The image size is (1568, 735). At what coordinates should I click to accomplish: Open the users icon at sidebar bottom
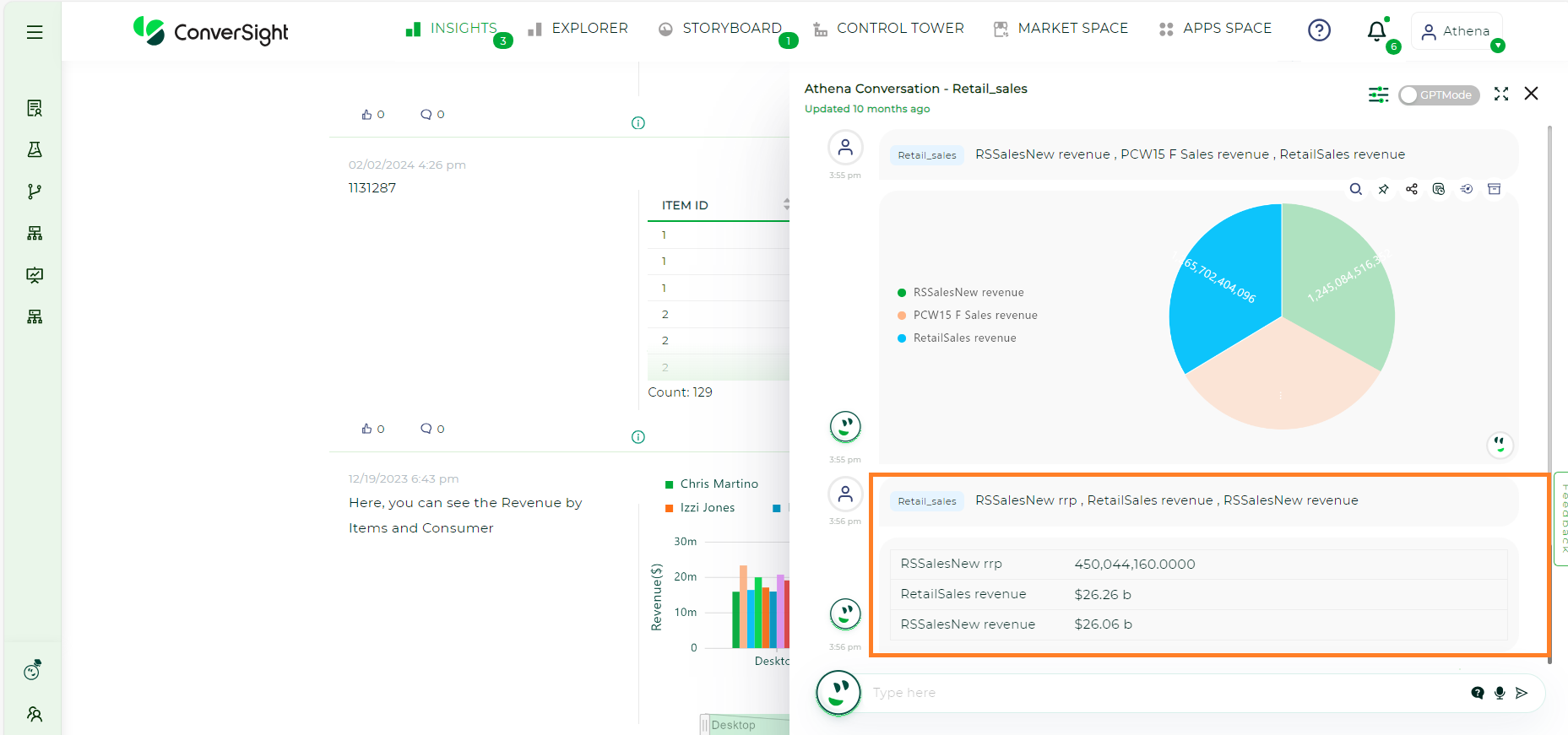(x=35, y=714)
